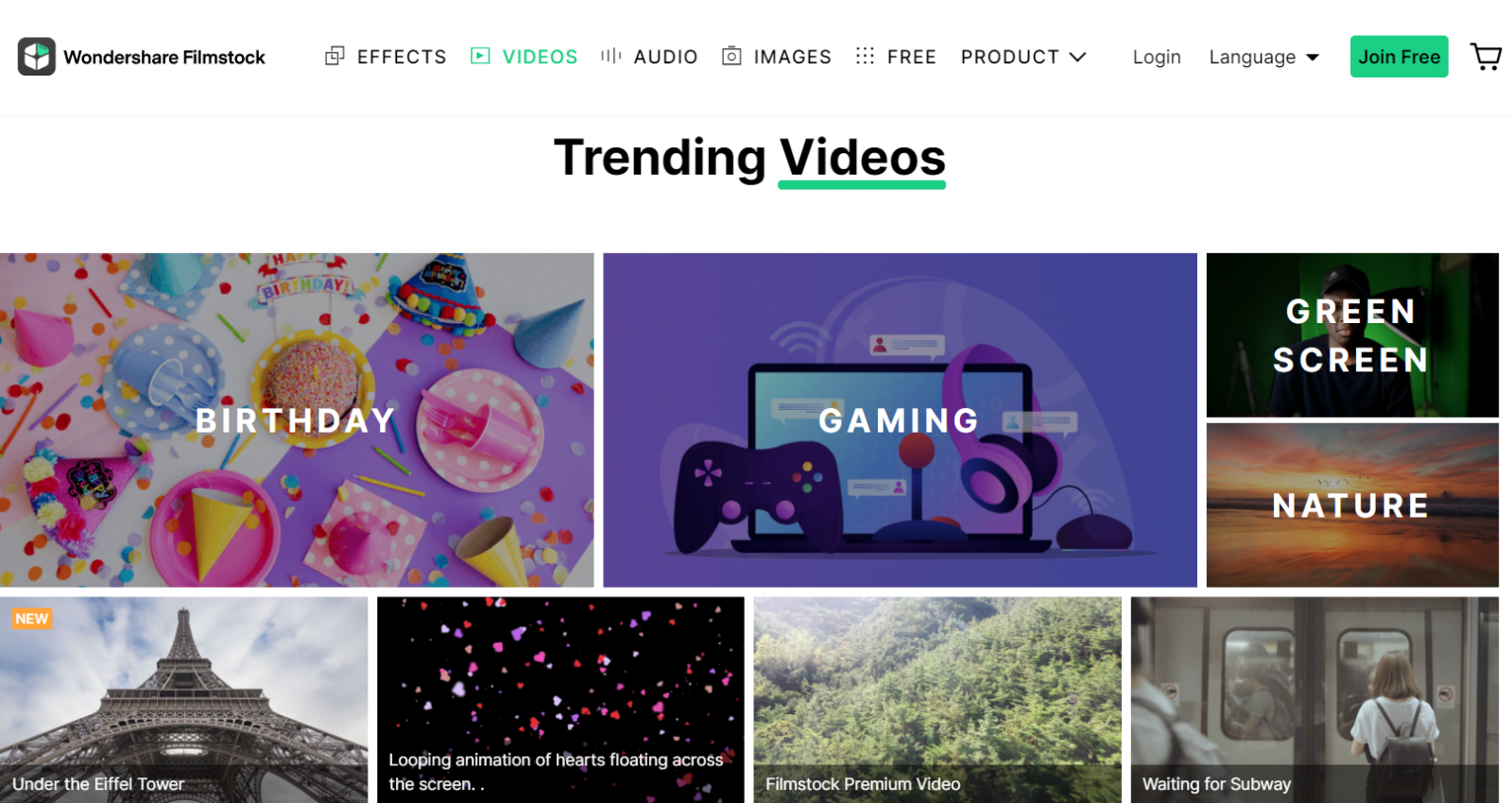This screenshot has width=1512, height=803.
Task: Click the Videos play icon
Action: [x=480, y=56]
